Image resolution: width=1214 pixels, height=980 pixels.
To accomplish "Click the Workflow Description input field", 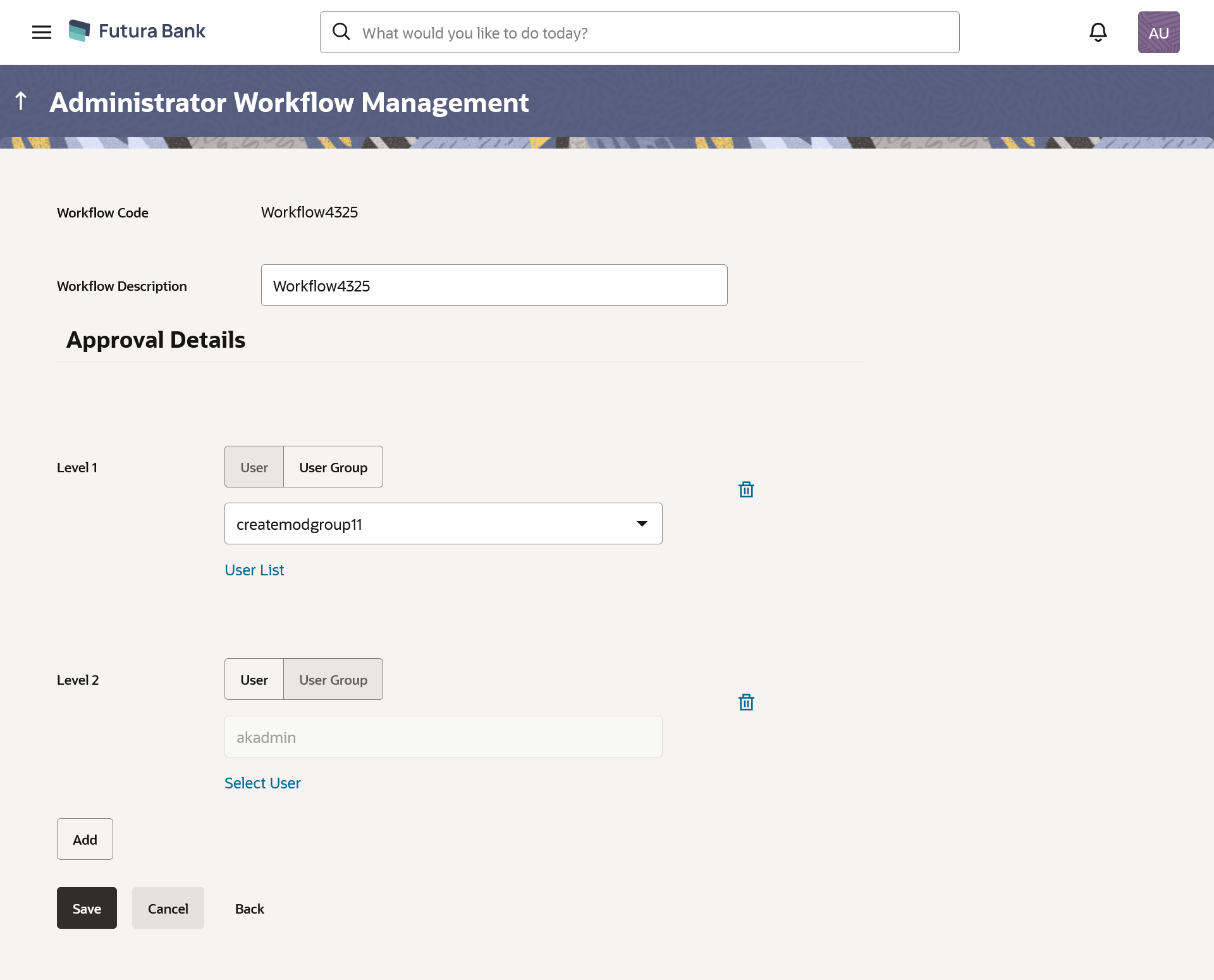I will pos(494,285).
